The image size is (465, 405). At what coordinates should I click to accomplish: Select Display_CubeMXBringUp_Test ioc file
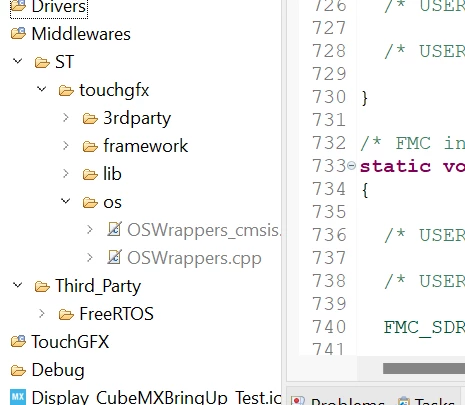click(156, 397)
